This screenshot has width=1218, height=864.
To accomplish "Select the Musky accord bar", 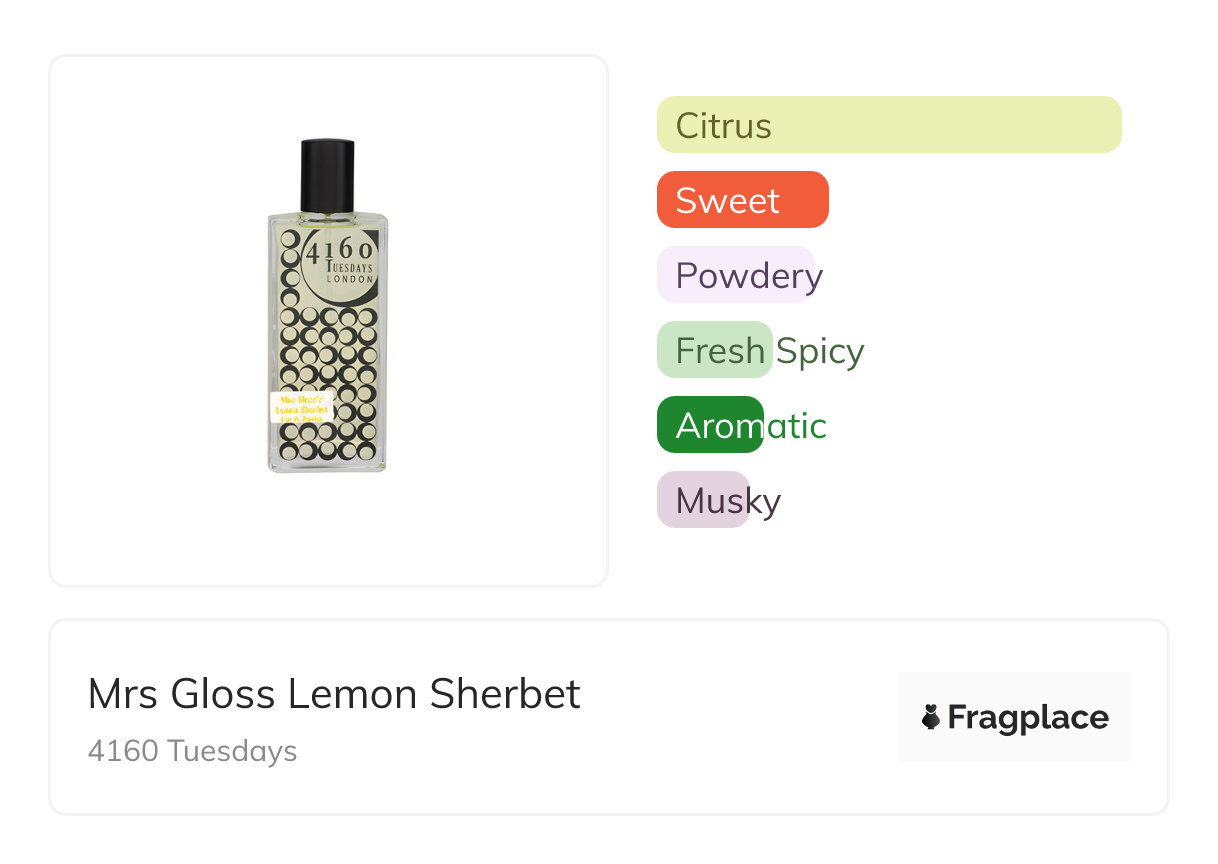I will click(702, 500).
